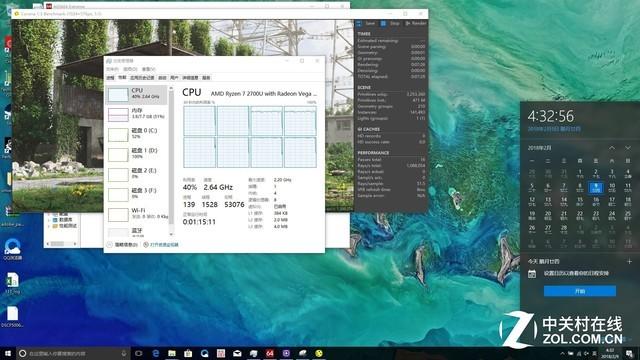Open Microsoft Store from the taskbar
Screen dimensions: 640x360
[x=188, y=353]
